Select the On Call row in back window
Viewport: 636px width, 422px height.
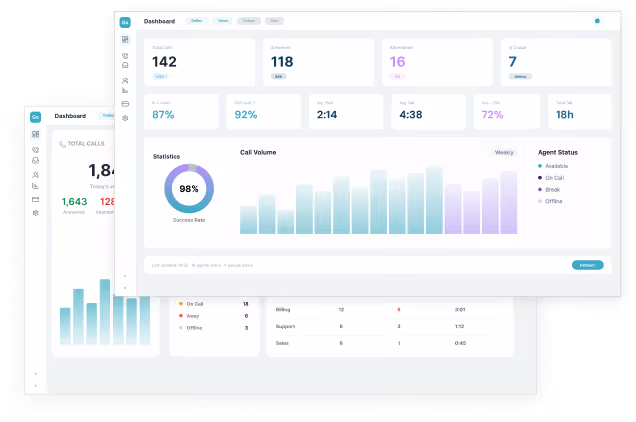(214, 304)
